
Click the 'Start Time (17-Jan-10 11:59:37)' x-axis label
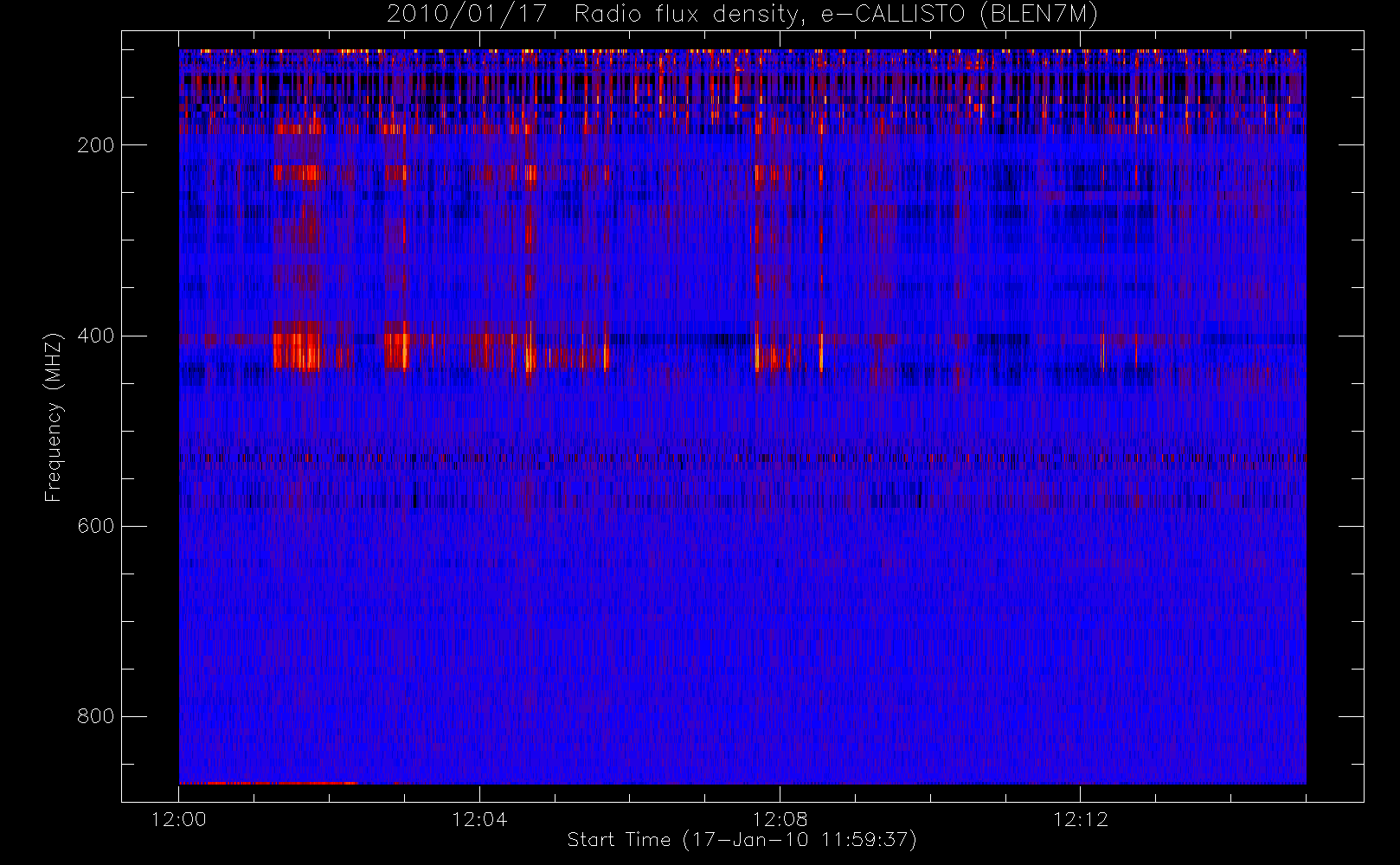pos(742,840)
